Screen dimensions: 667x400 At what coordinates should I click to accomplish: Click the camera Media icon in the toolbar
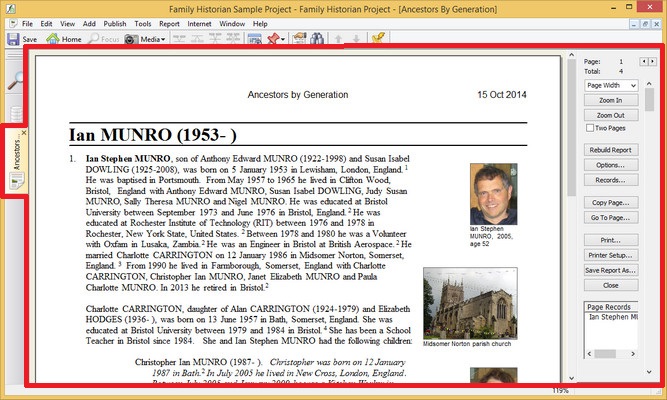pos(131,39)
